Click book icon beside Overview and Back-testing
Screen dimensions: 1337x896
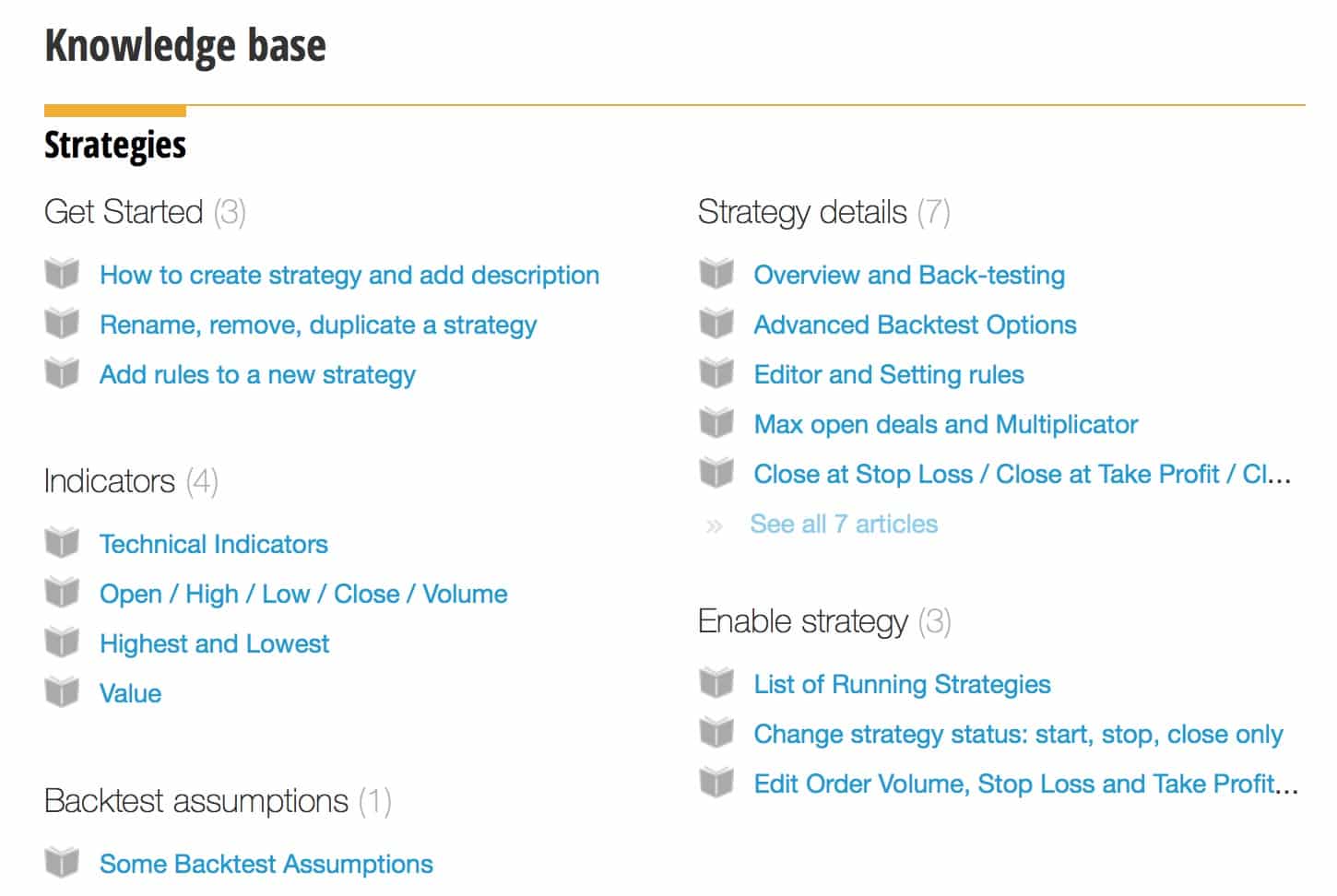(x=716, y=274)
